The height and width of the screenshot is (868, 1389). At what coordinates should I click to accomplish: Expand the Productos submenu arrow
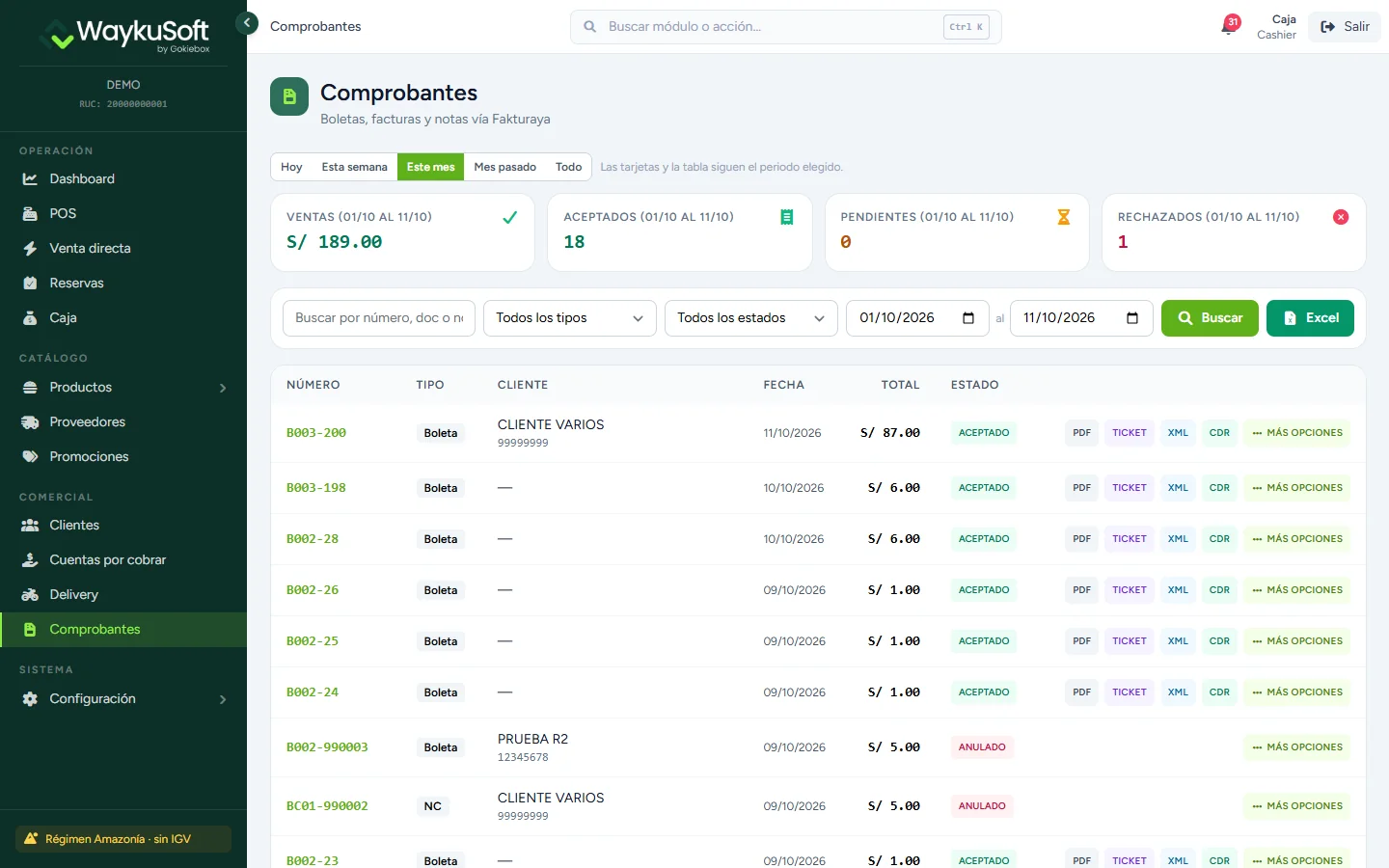[223, 388]
